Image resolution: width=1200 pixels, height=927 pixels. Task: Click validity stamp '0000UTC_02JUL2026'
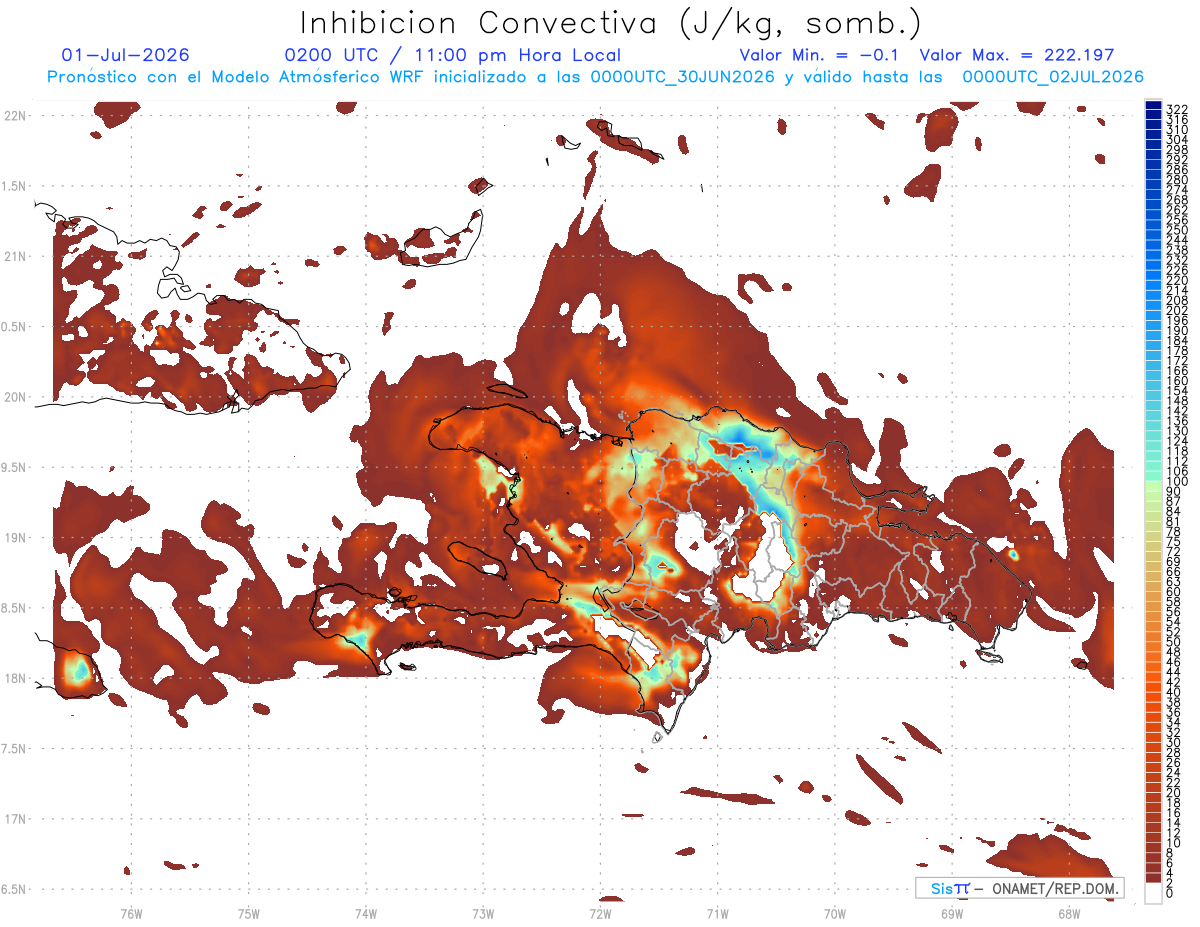1053,77
